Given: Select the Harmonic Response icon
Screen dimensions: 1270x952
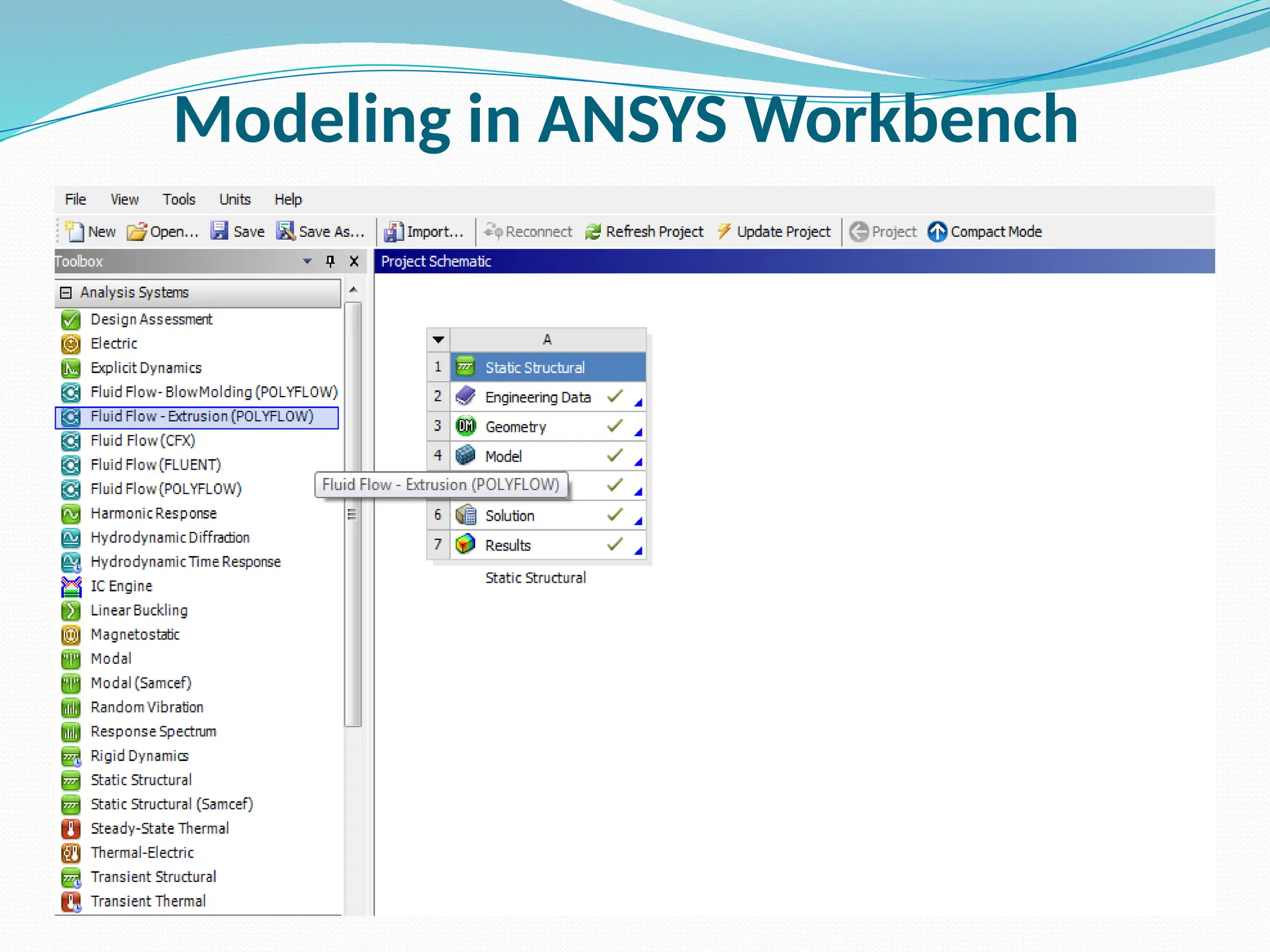Looking at the screenshot, I should pyautogui.click(x=71, y=514).
